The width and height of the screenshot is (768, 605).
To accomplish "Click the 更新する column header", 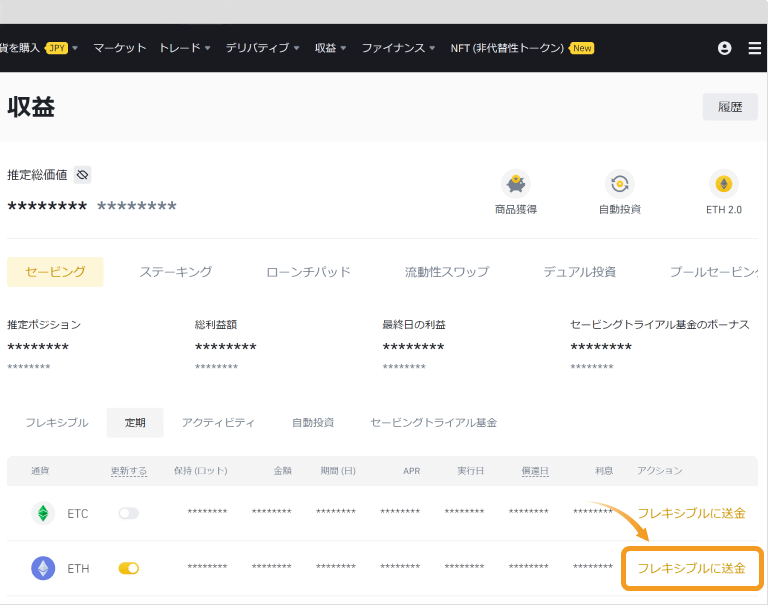I will 129,471.
